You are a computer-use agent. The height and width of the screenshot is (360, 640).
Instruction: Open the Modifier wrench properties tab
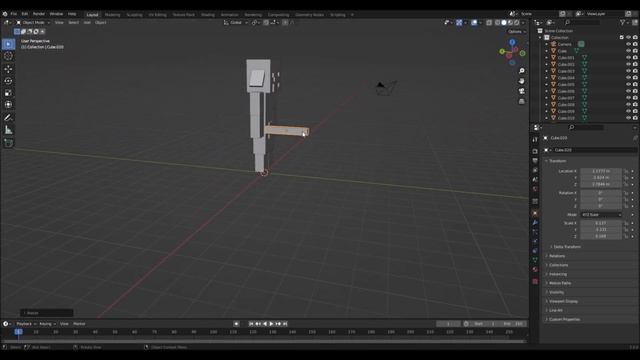(535, 223)
